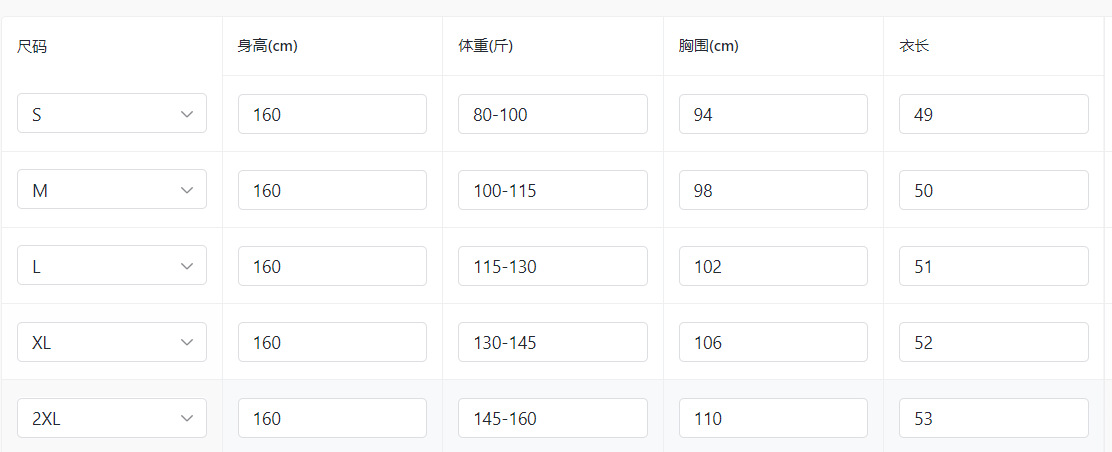Click the garment length field showing 50
Image resolution: width=1112 pixels, height=452 pixels.
coord(993,190)
